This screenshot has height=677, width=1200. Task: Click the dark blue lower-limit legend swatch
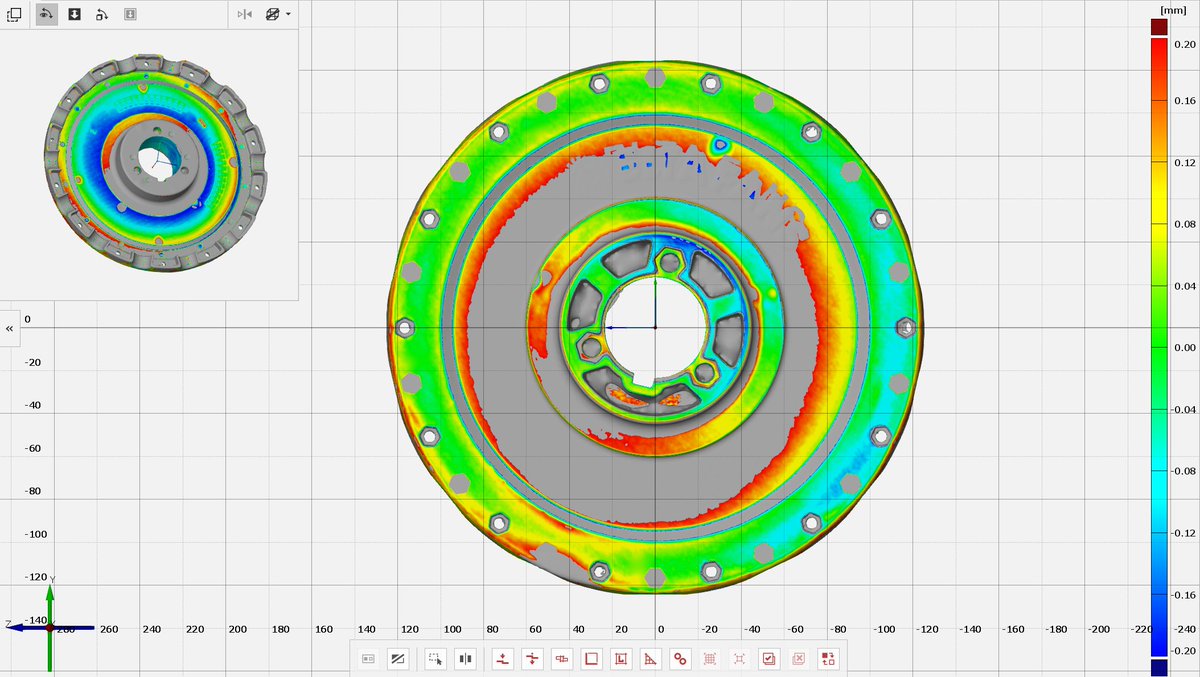[1159, 667]
